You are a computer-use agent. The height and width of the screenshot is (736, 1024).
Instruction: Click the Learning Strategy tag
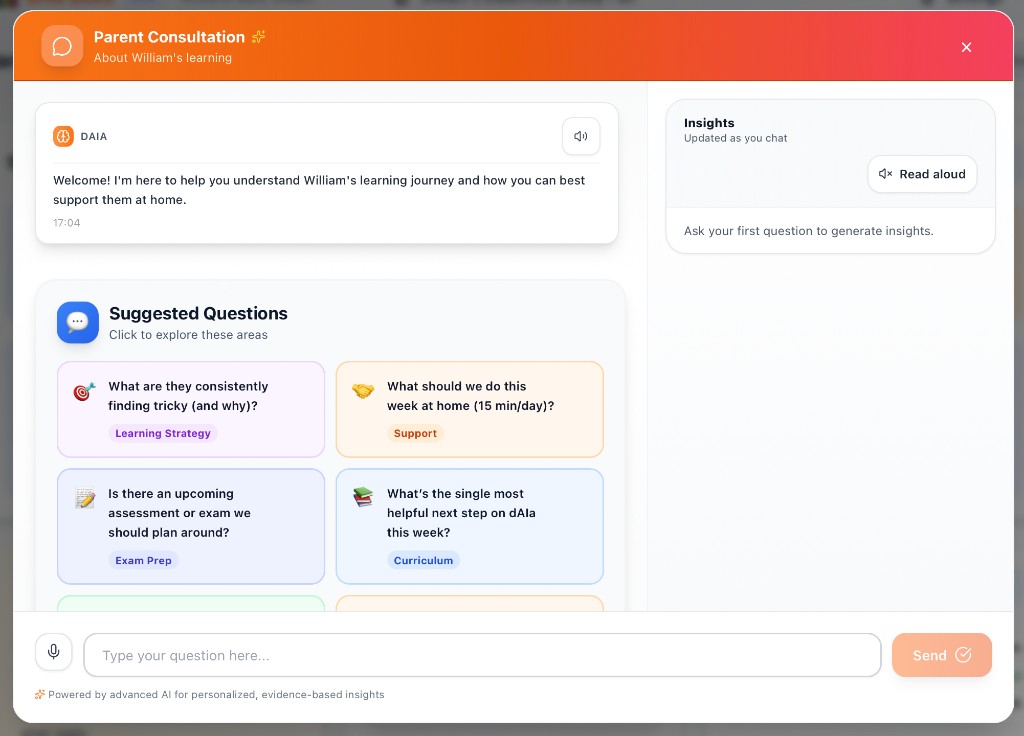(162, 433)
